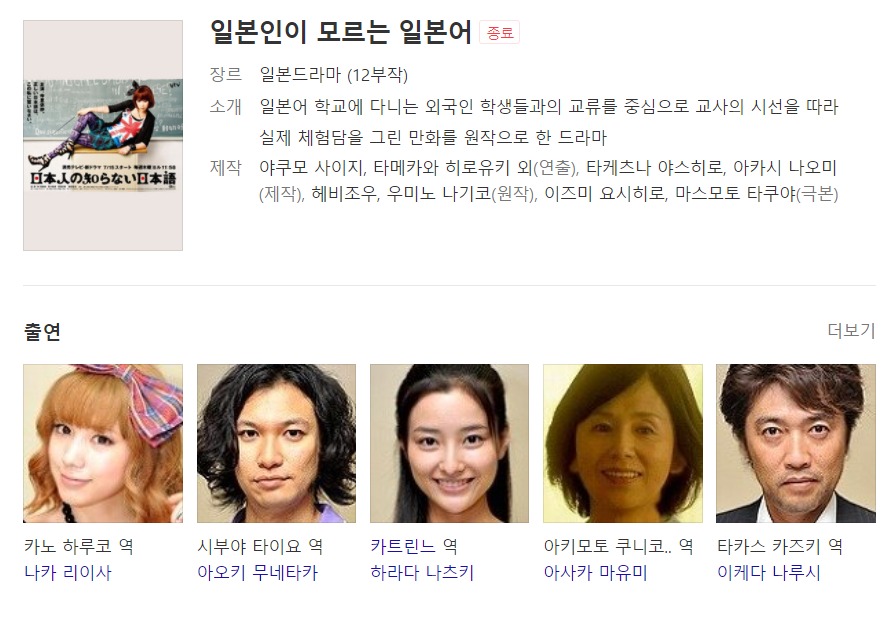Follow the 아오키 무네타카 actor link
This screenshot has width=893, height=617.
point(257,572)
